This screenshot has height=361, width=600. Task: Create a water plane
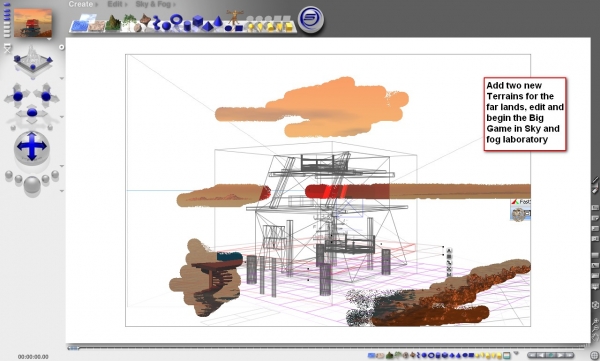(79, 26)
